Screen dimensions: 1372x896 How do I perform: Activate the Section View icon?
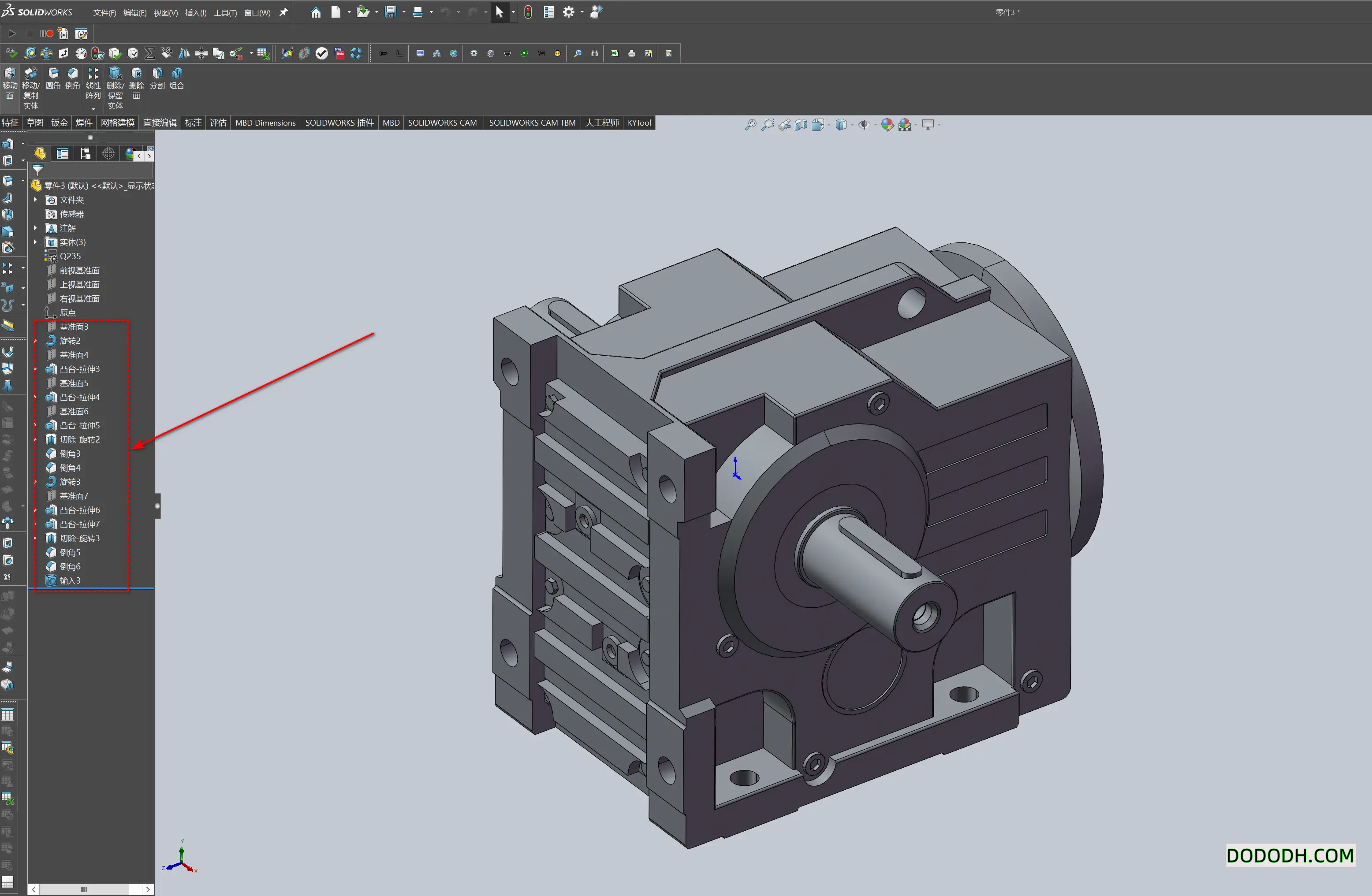[802, 124]
